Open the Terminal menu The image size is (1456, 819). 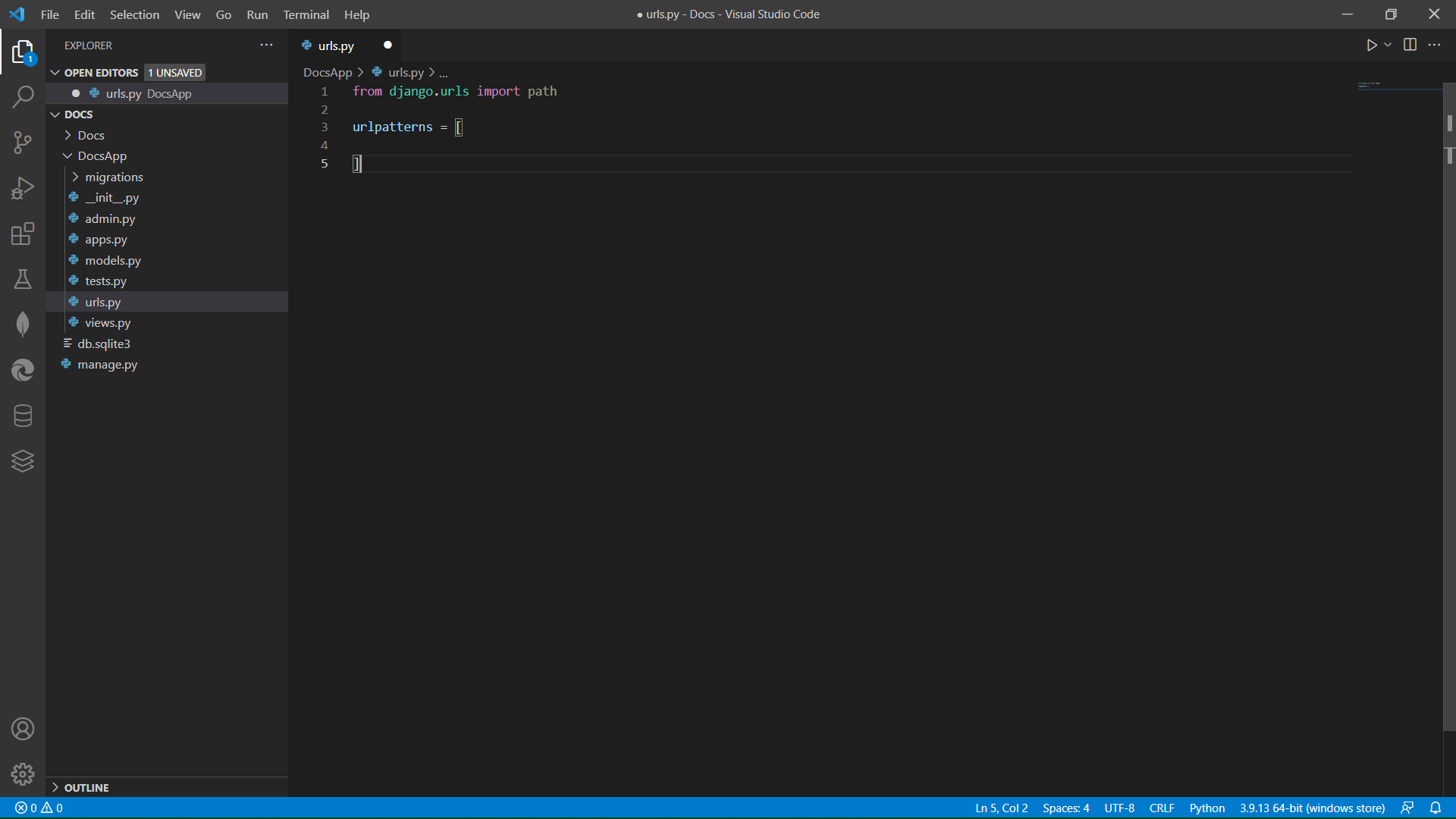306,14
